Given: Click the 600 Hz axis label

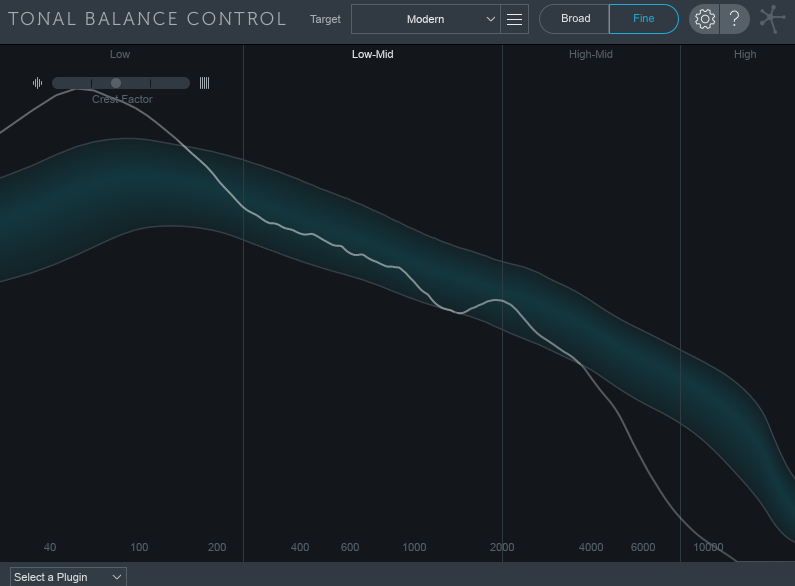Looking at the screenshot, I should tap(350, 547).
